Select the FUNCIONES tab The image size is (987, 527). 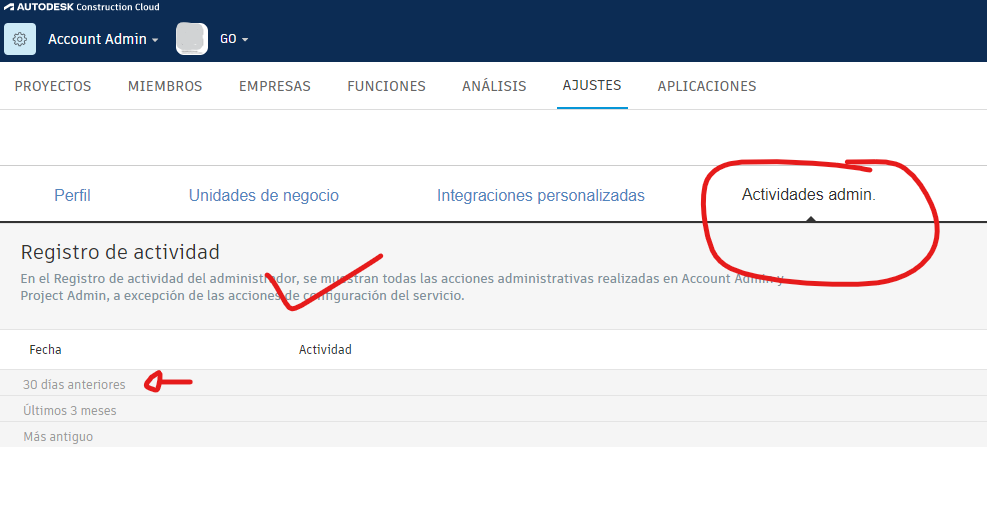(x=386, y=86)
